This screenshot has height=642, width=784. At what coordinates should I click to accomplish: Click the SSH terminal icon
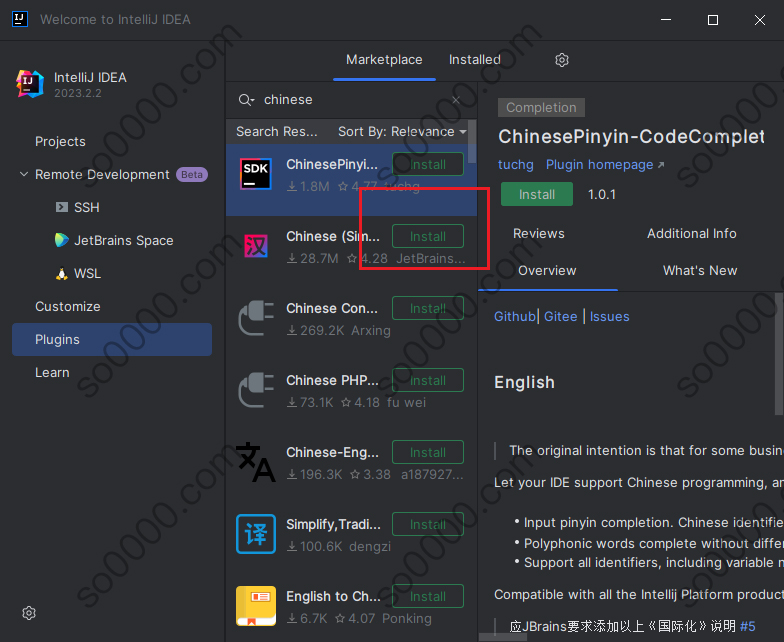pos(62,207)
